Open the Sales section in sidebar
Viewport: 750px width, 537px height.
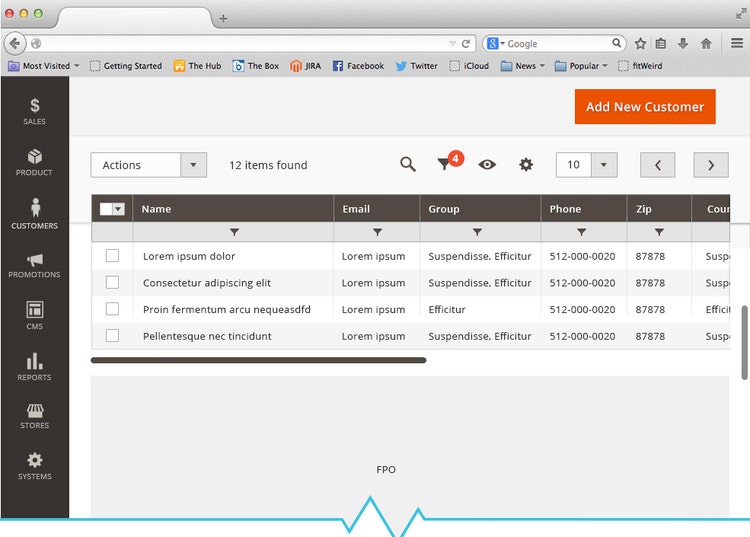[x=34, y=110]
